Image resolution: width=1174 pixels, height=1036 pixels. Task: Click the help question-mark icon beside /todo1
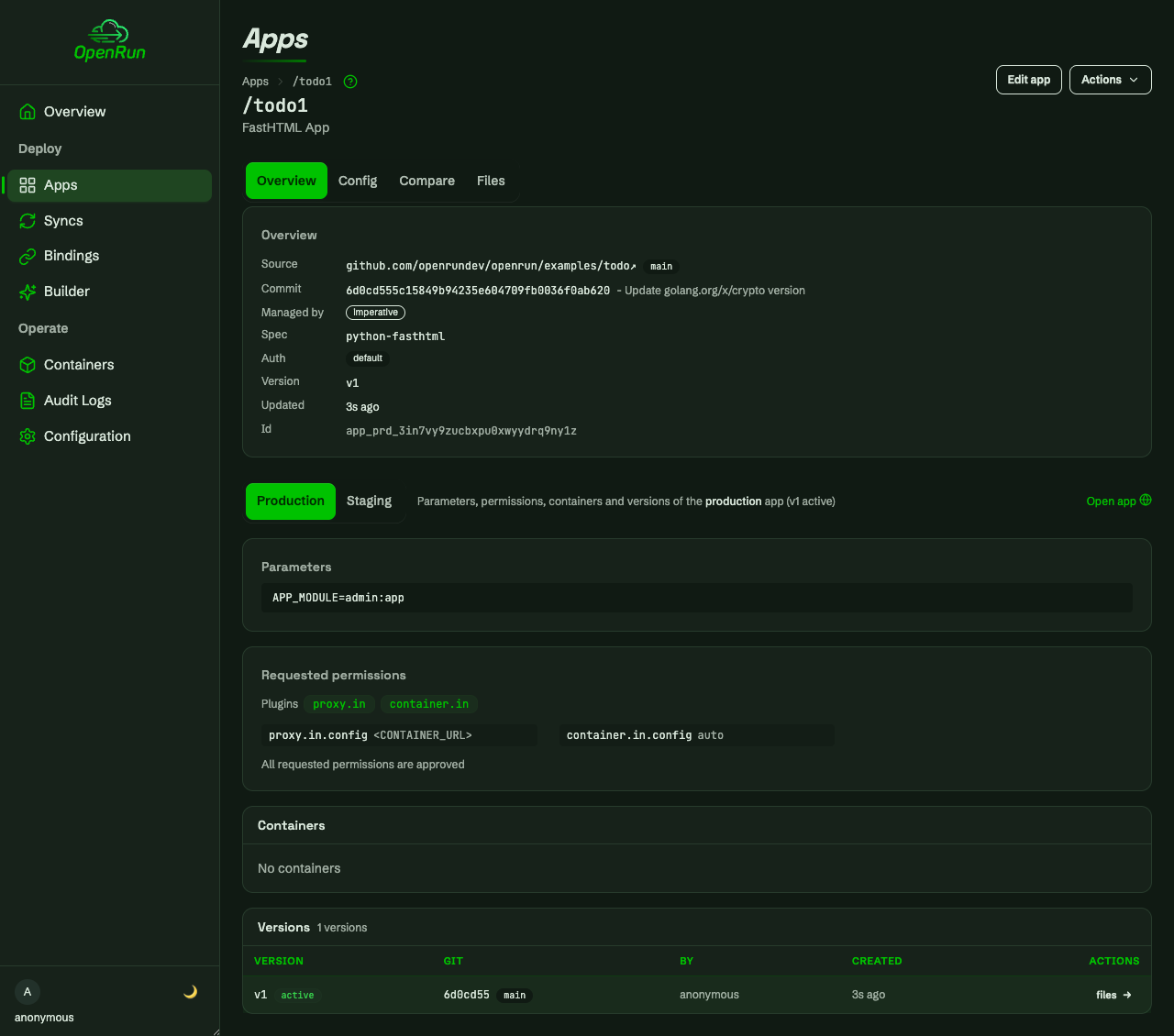[350, 82]
